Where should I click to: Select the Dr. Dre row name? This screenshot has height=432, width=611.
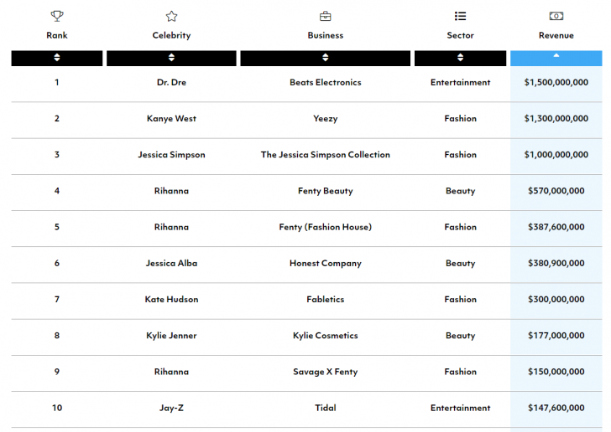pos(171,83)
